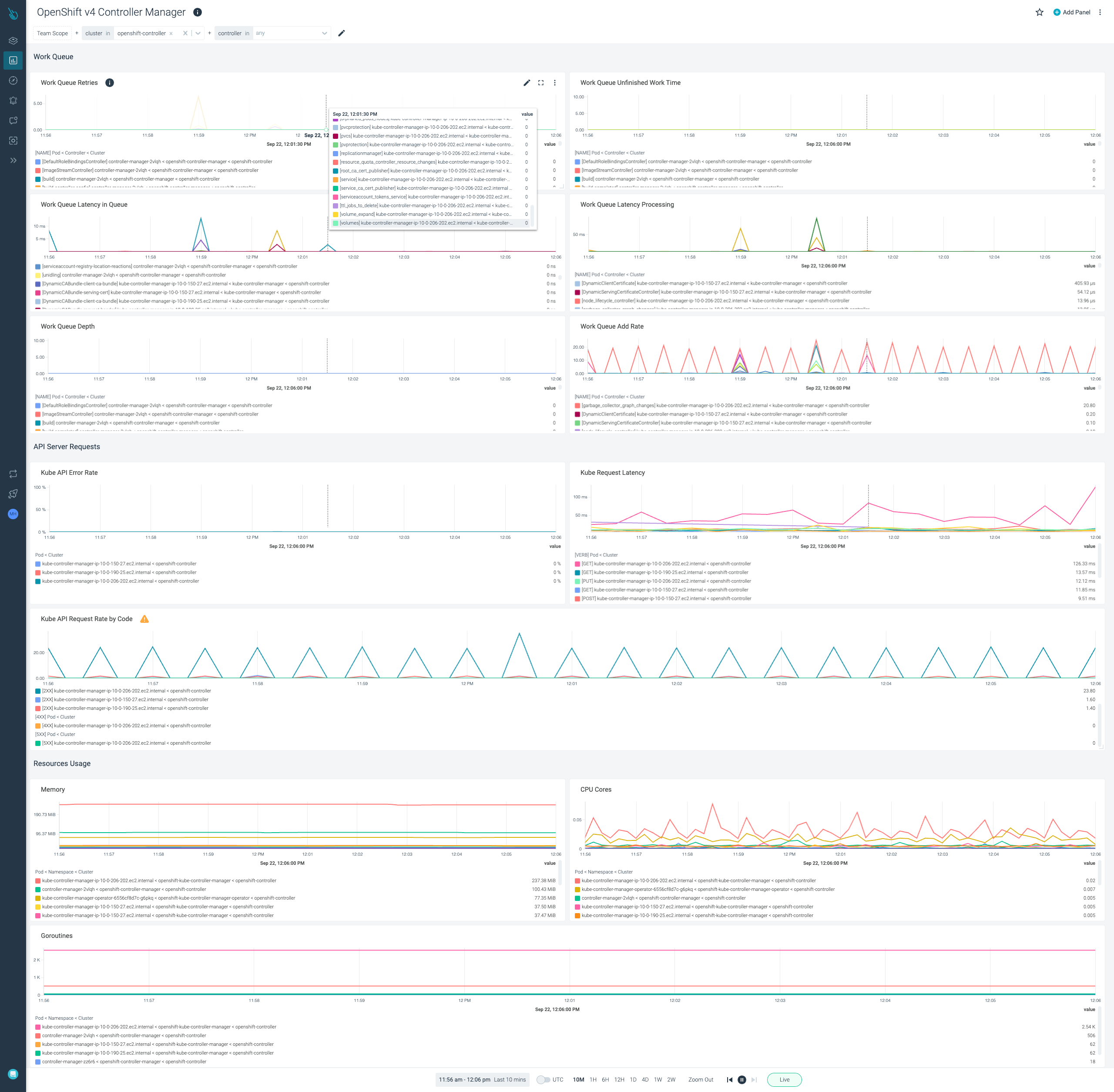Viewport: 1114px width, 1092px height.
Task: Open the cluster scope dropdown chevron
Action: click(x=198, y=33)
